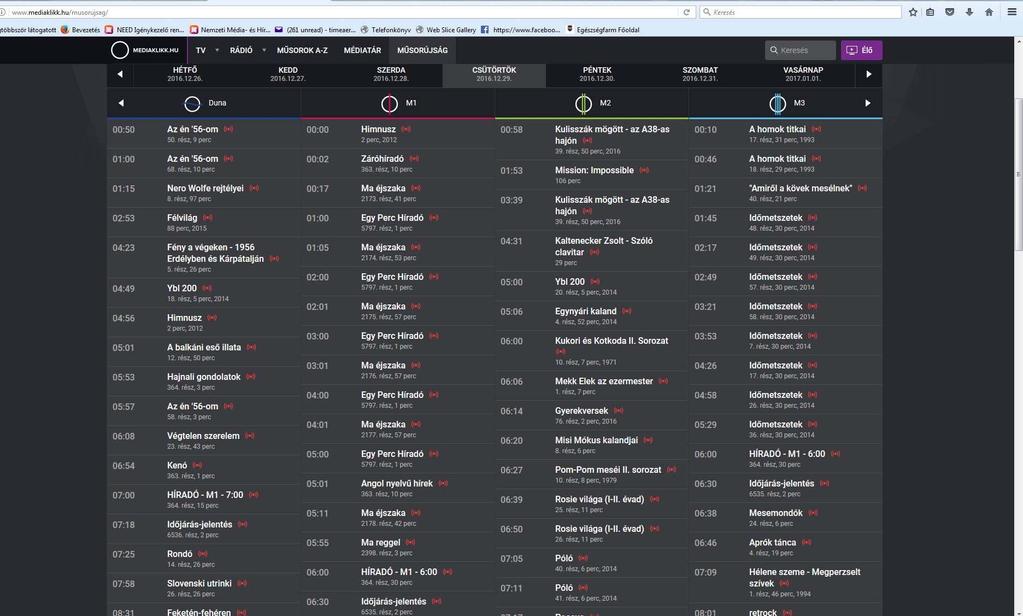This screenshot has height=616, width=1023.
Task: Click the purple Élő live button
Action: (x=861, y=50)
